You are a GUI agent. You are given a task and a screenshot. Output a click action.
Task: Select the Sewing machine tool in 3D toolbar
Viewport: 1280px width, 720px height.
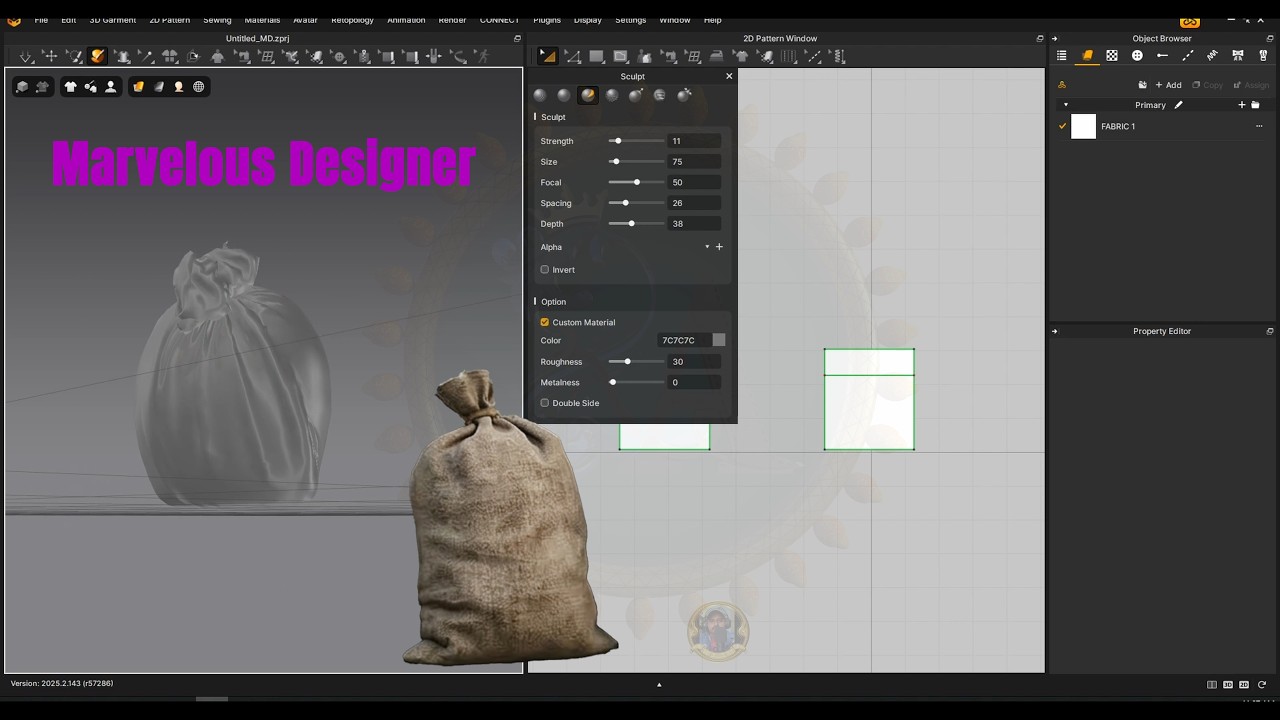click(243, 57)
